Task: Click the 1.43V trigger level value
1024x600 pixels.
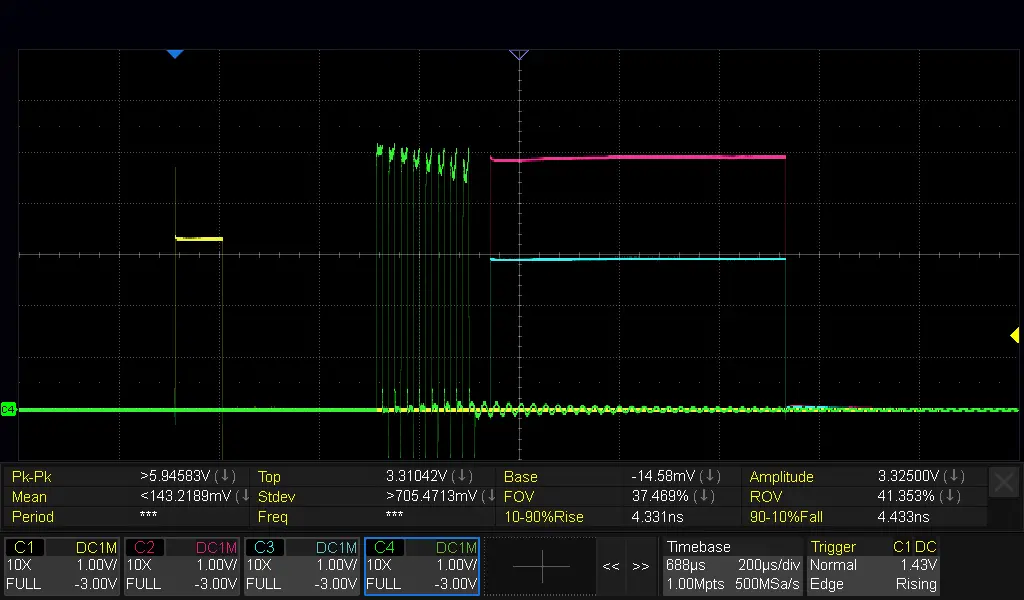Action: coord(918,565)
